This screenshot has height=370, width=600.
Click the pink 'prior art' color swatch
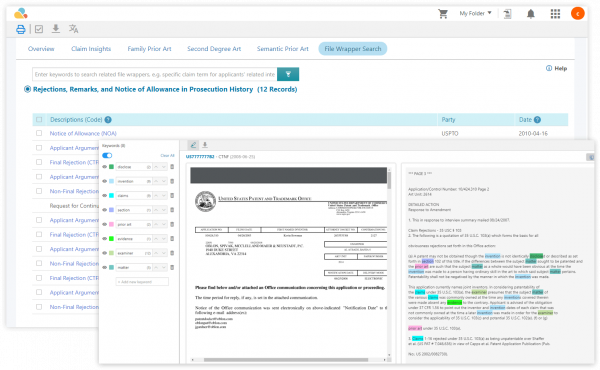click(111, 224)
